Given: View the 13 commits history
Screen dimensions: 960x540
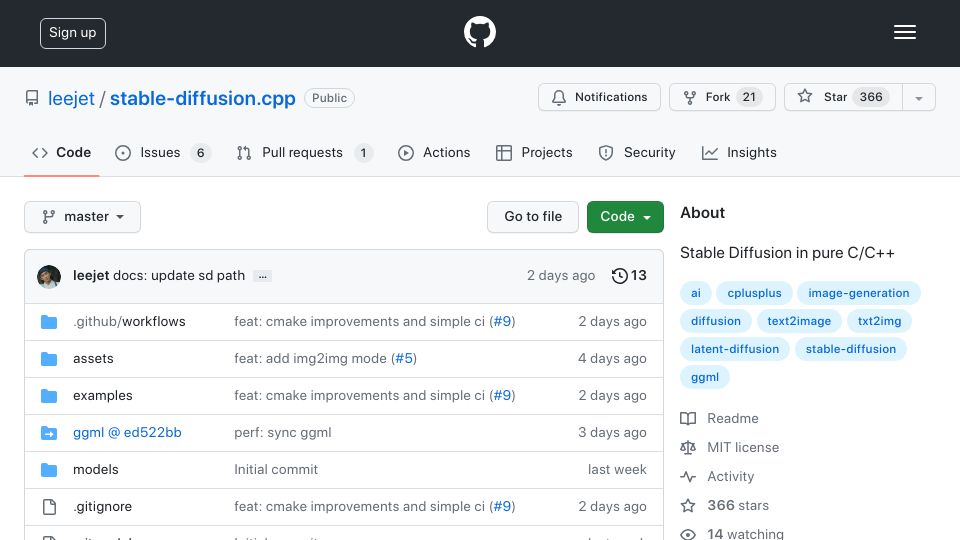Looking at the screenshot, I should pyautogui.click(x=629, y=276).
